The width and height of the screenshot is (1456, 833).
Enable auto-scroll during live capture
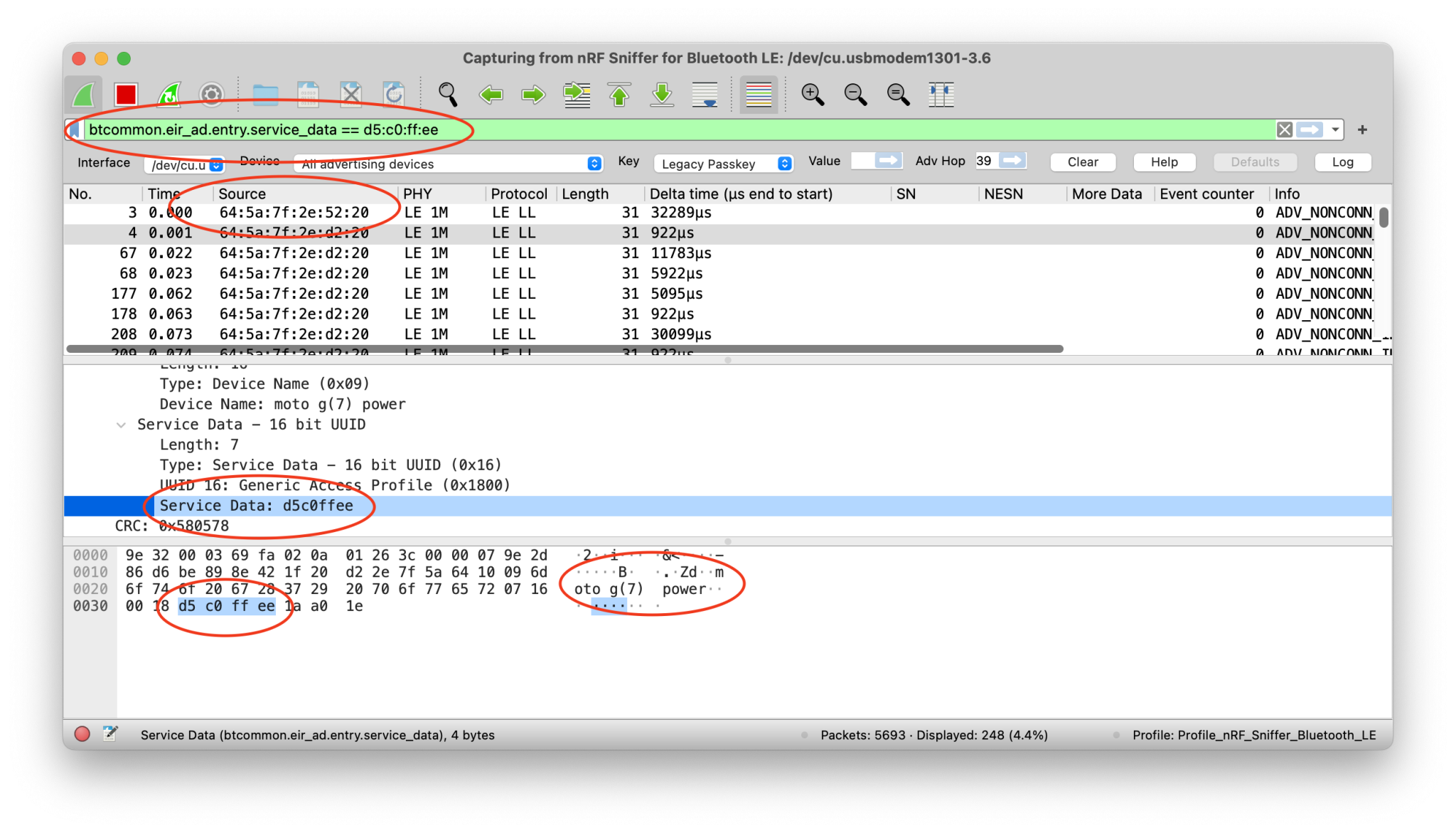point(705,94)
